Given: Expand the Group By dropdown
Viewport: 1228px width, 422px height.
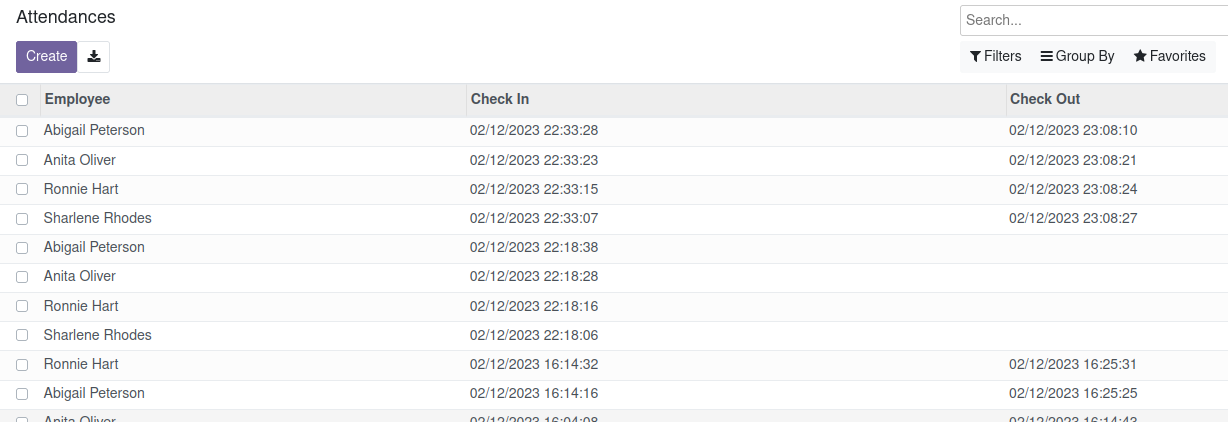Looking at the screenshot, I should (x=1078, y=57).
